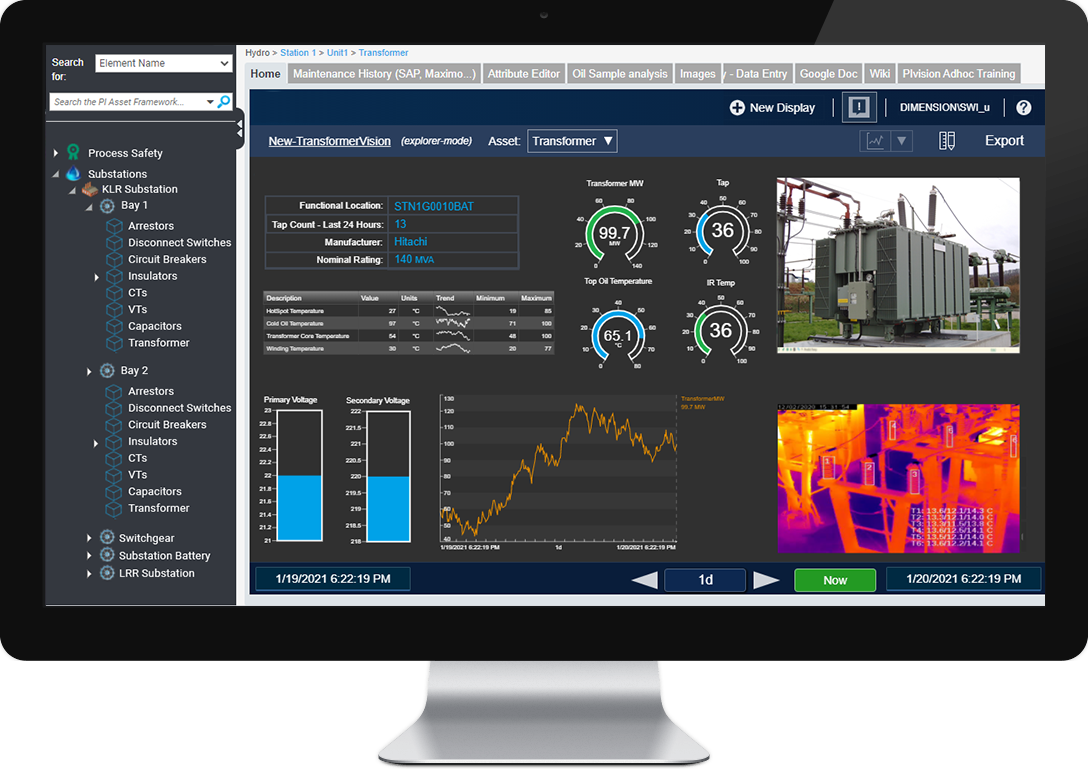
Task: Switch to the Attribute Editor tab
Action: click(x=523, y=73)
